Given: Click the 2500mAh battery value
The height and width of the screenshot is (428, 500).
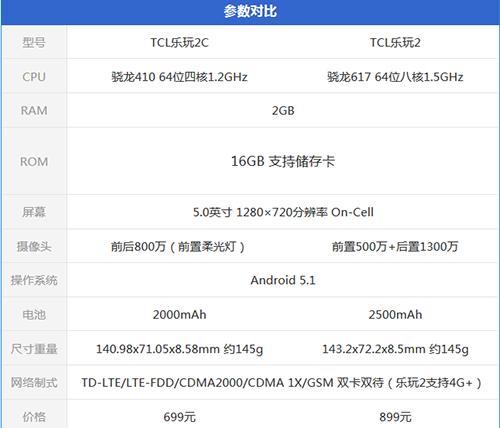Looking at the screenshot, I should pyautogui.click(x=395, y=315).
